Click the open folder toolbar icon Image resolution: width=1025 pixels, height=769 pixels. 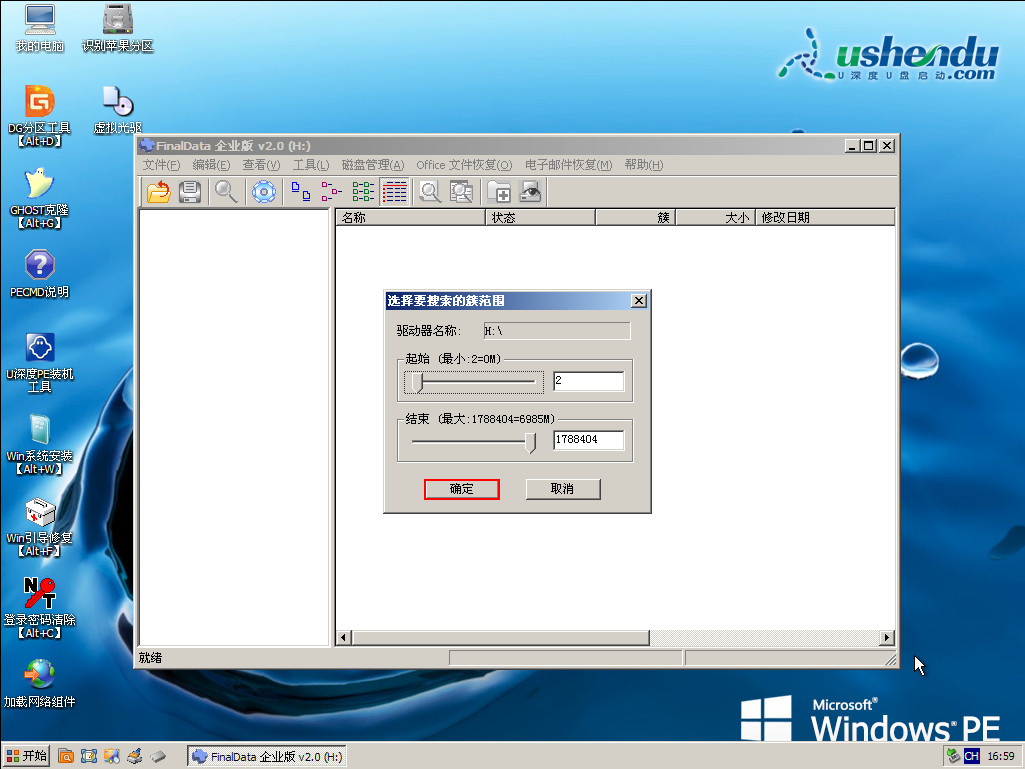click(x=158, y=192)
